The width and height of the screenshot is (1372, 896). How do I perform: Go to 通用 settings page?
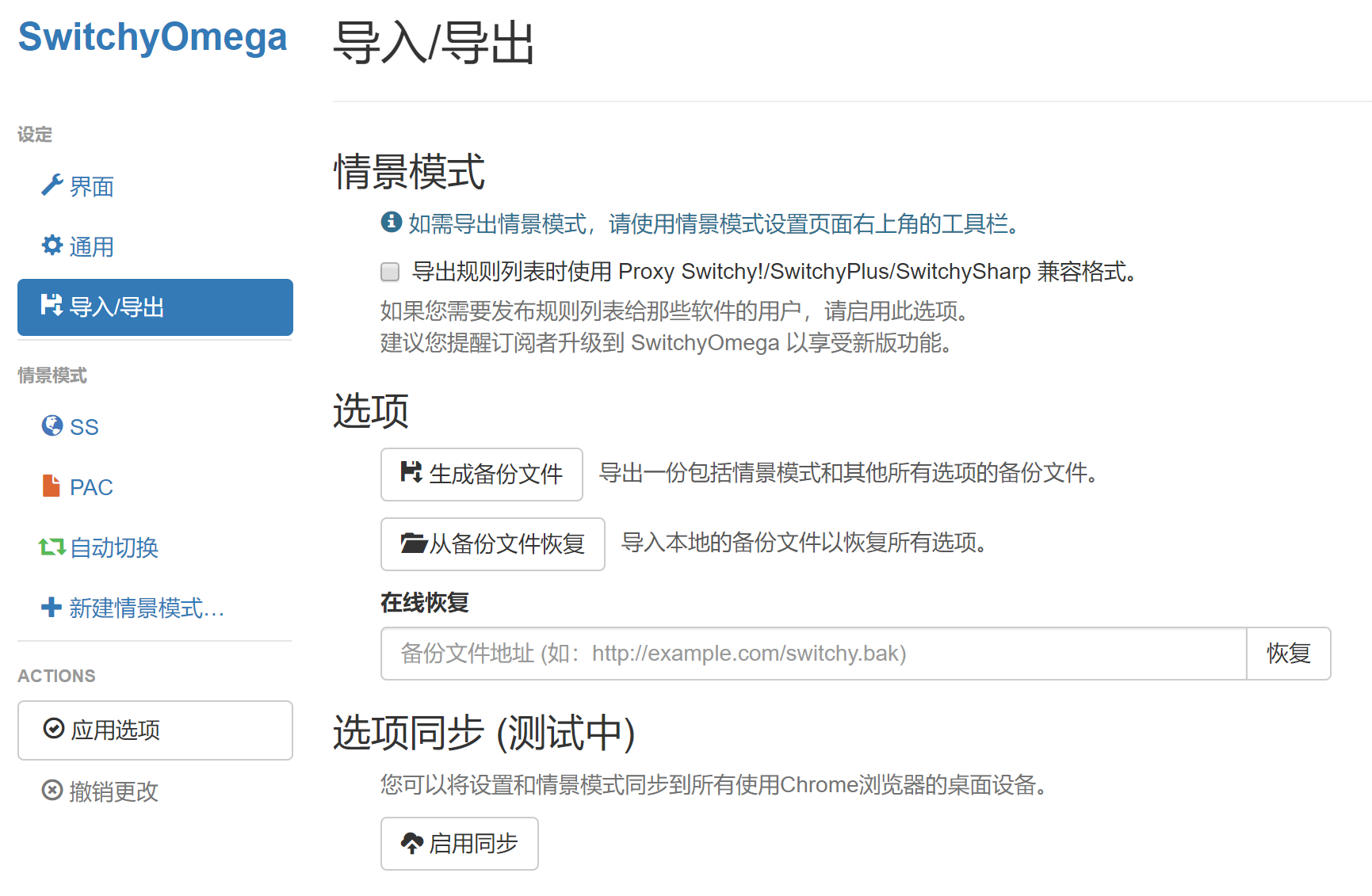tap(91, 247)
